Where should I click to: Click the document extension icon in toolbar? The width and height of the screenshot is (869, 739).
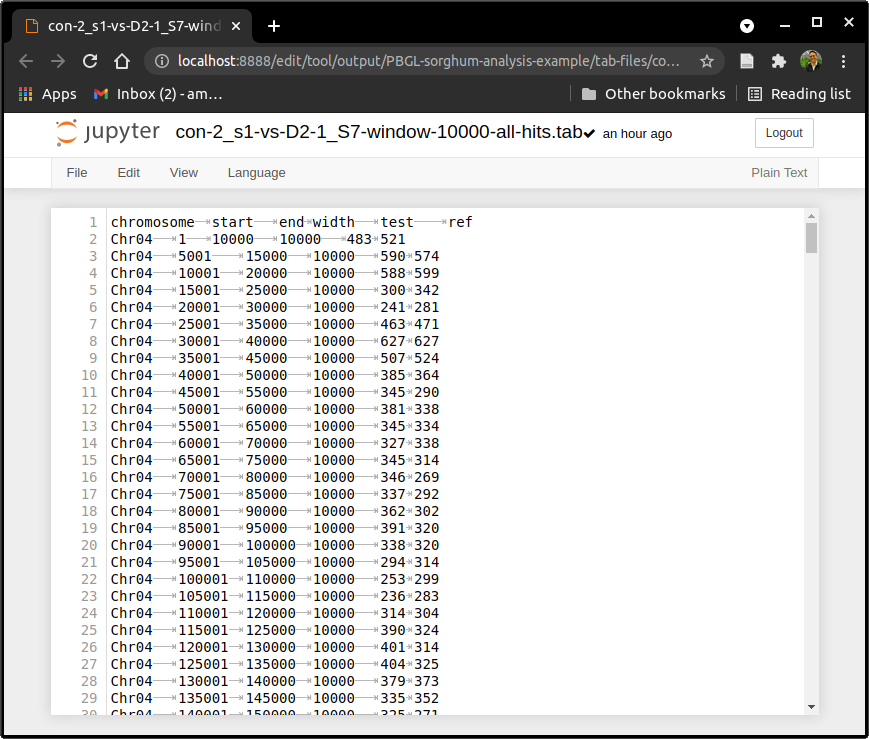747,61
